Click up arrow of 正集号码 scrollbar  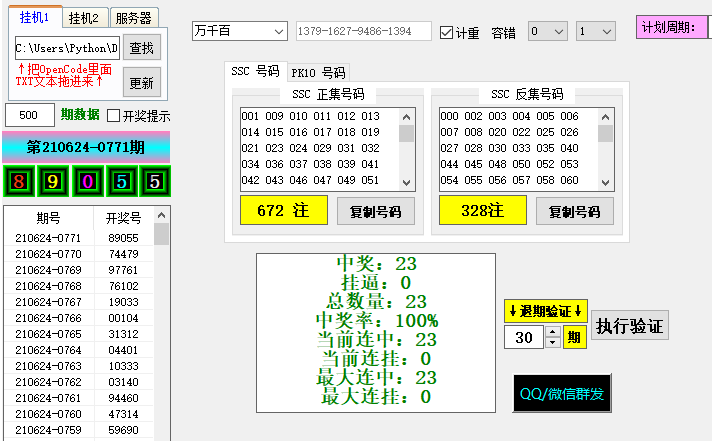click(x=406, y=117)
